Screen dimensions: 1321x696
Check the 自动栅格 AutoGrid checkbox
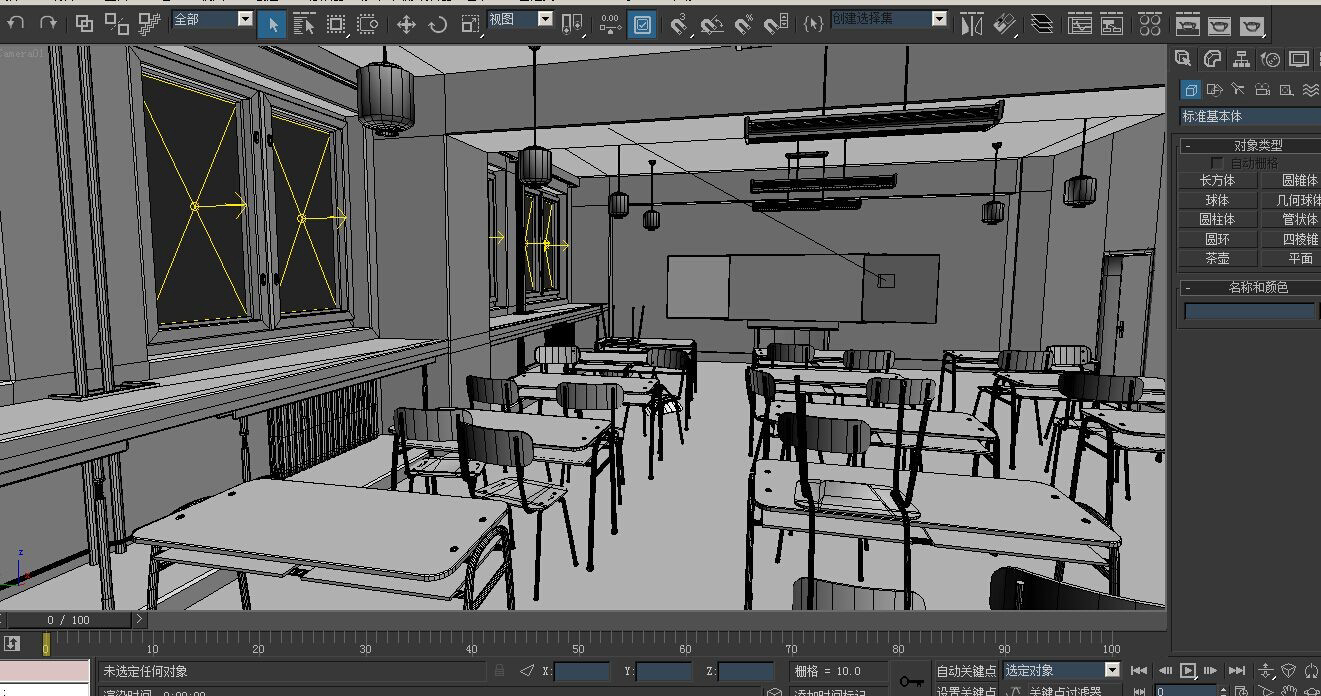1217,163
